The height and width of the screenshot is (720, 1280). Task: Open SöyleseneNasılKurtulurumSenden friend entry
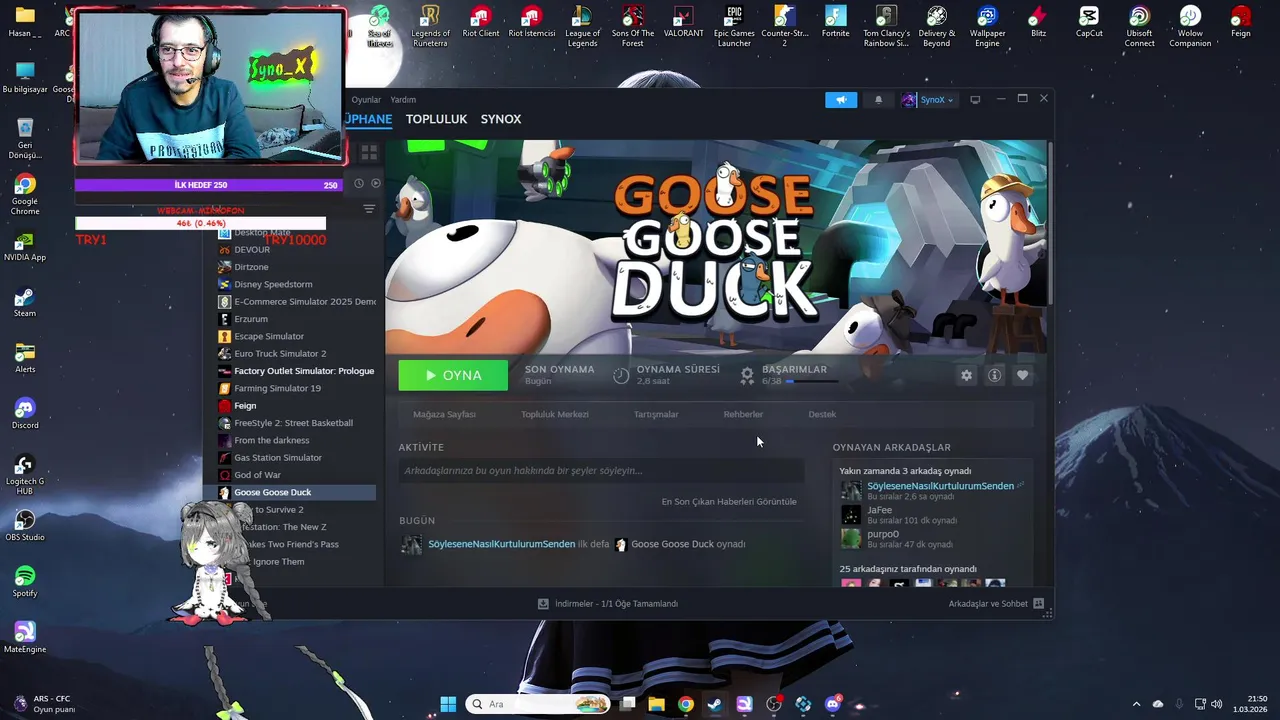click(x=931, y=490)
